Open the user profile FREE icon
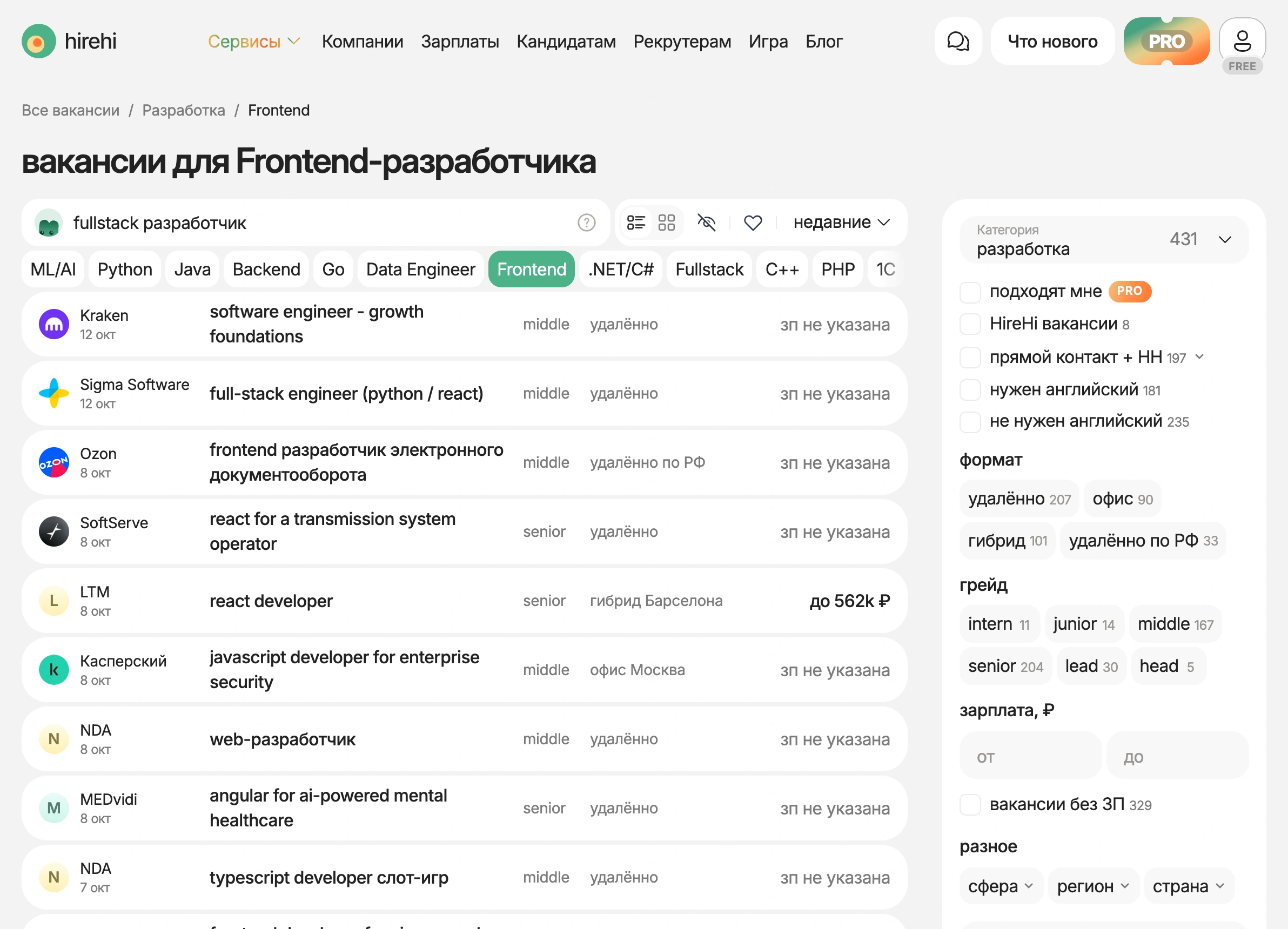This screenshot has width=1288, height=929. coord(1242,45)
